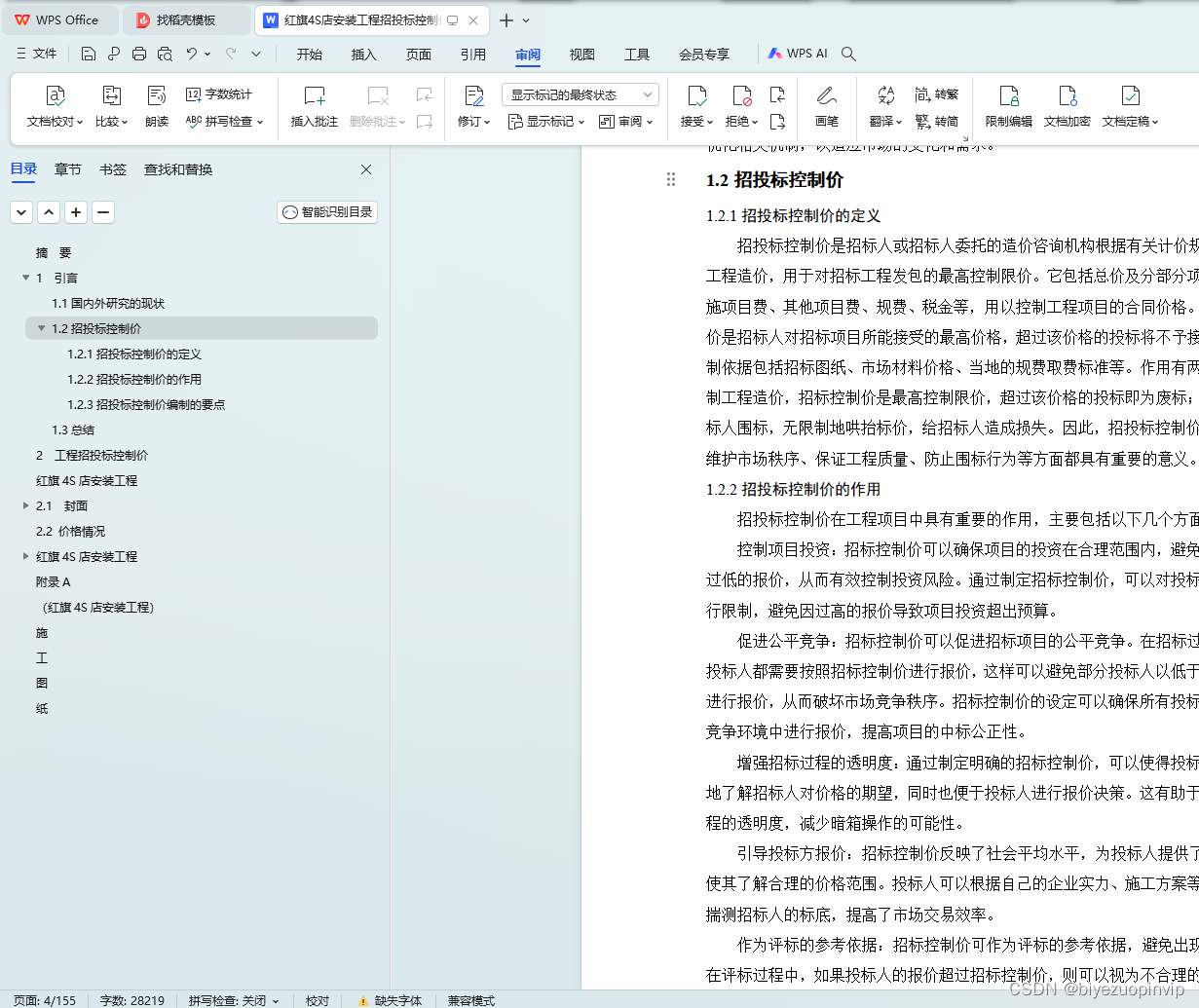This screenshot has height=1008, width=1199.
Task: Click the outline move-up chevron button
Action: (x=49, y=212)
